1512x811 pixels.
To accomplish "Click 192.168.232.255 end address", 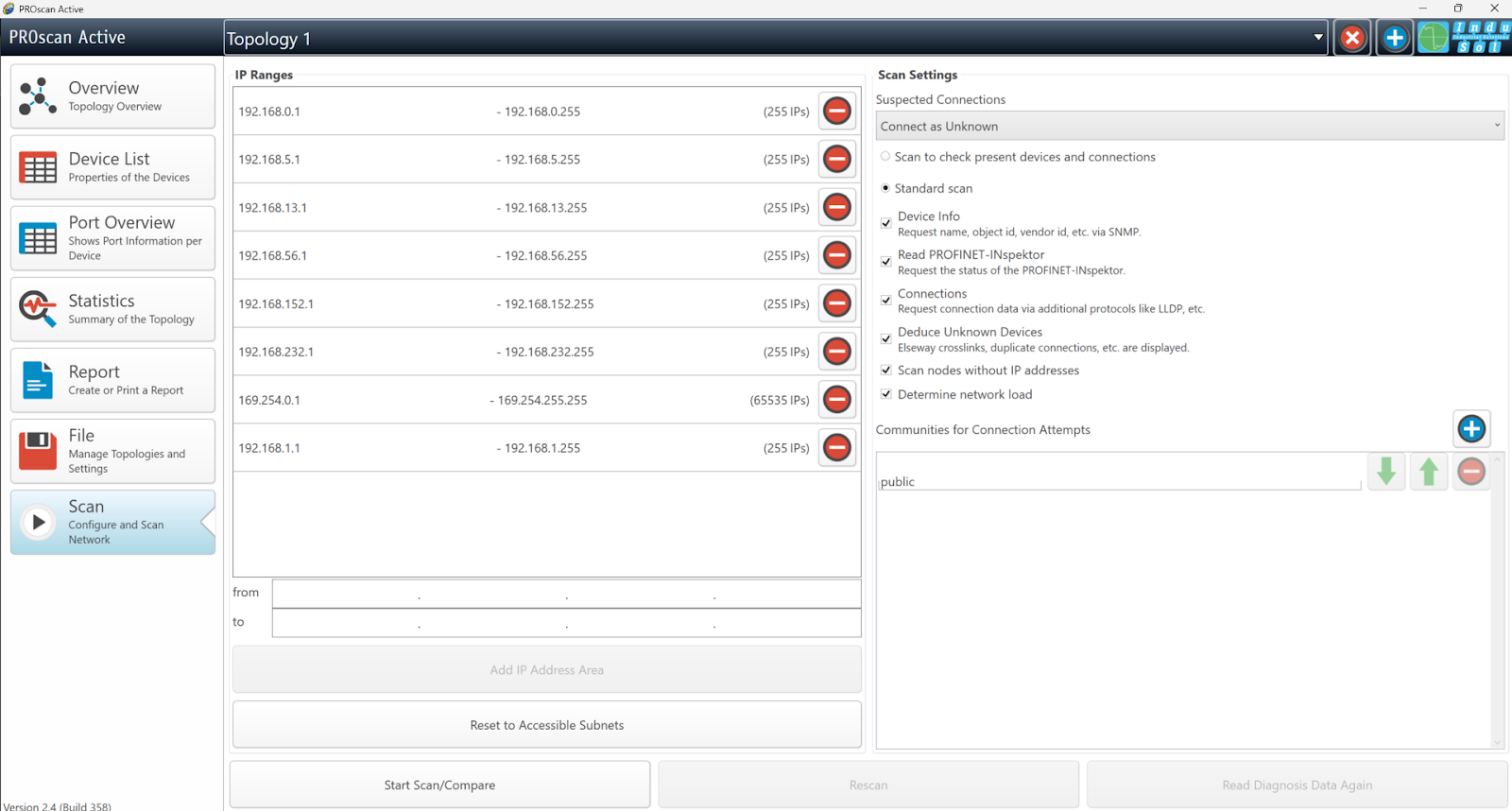I will coord(549,352).
